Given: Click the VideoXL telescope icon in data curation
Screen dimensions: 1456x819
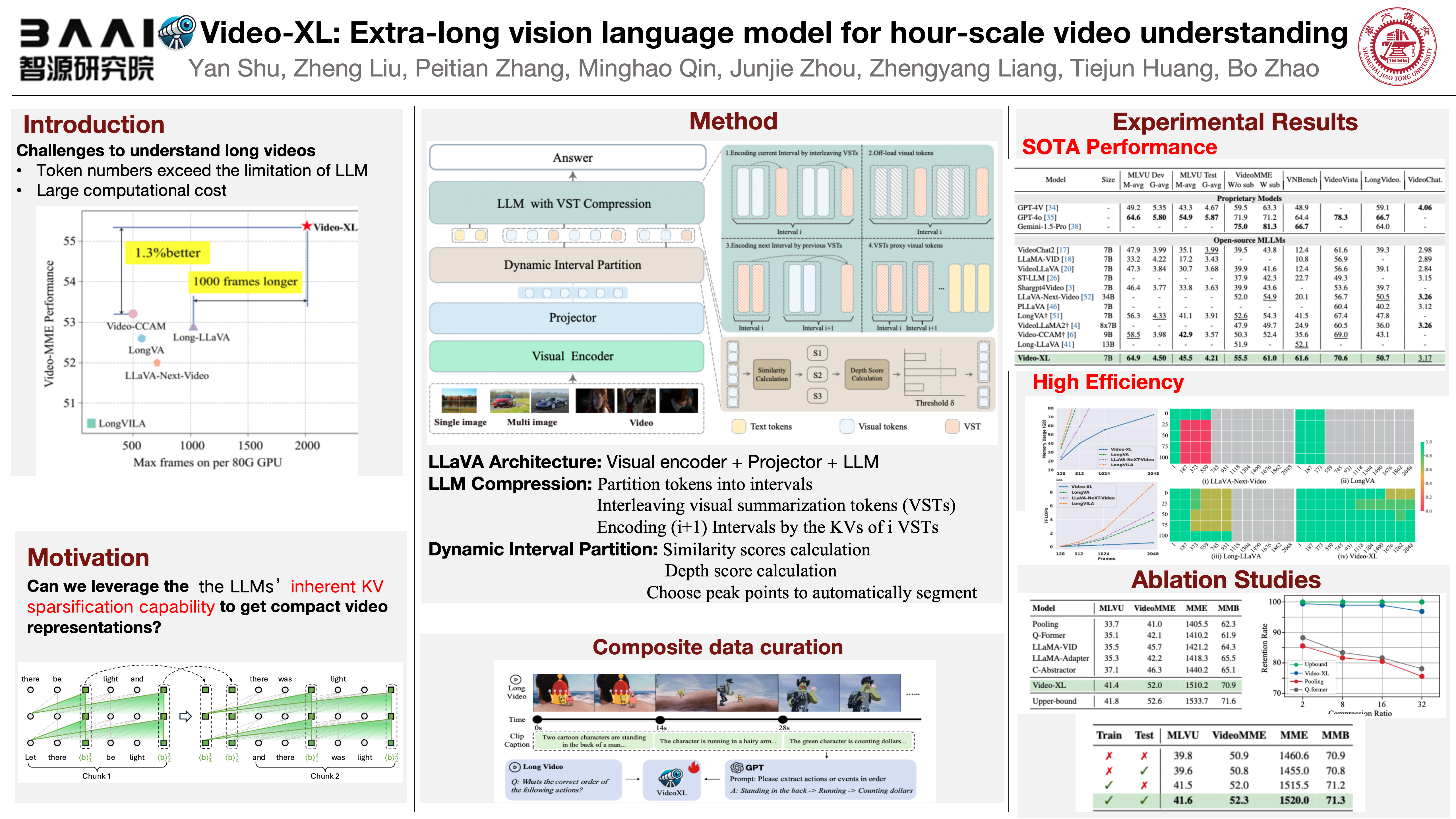Looking at the screenshot, I should click(x=670, y=778).
